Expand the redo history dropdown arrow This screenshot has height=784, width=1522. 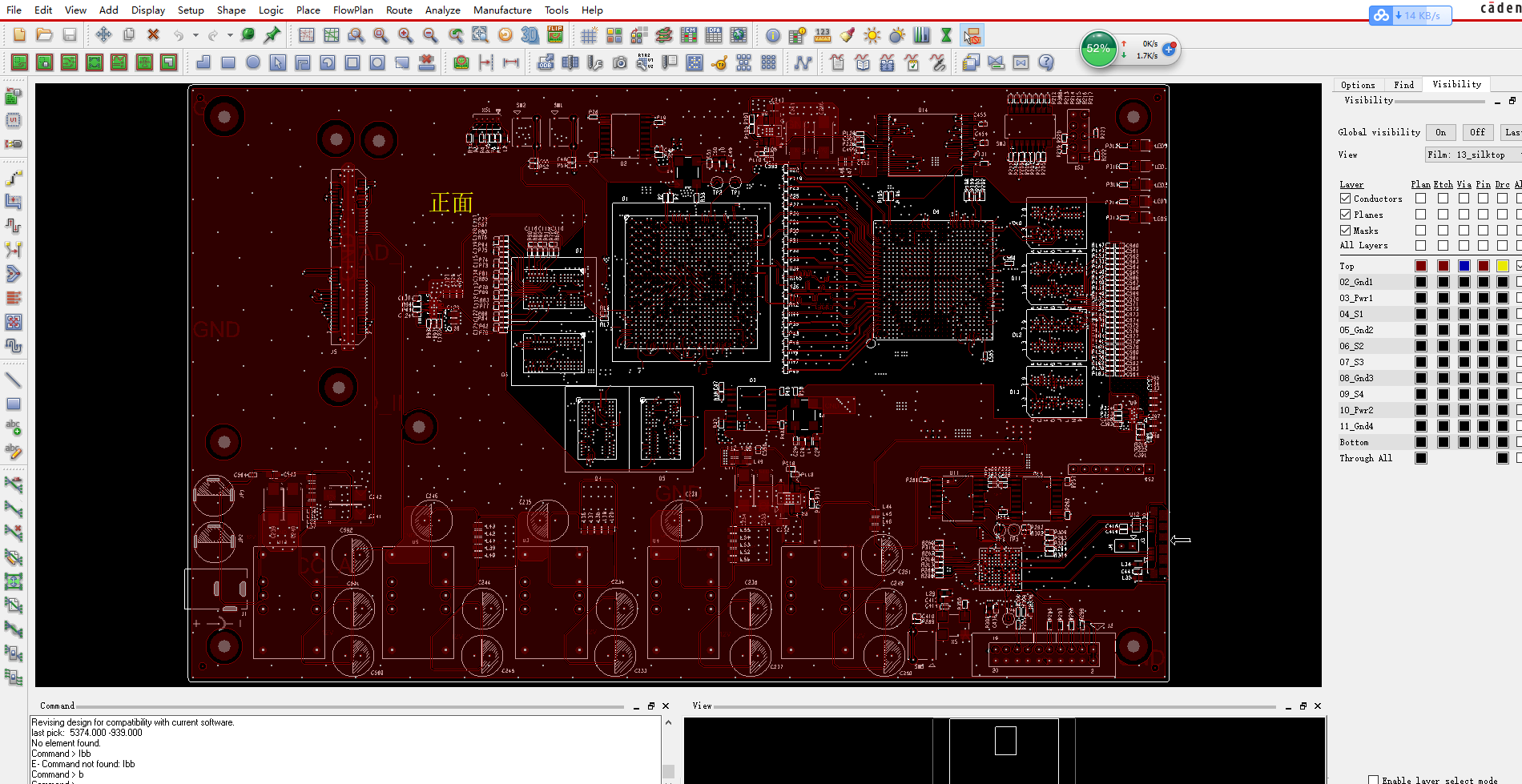(230, 35)
